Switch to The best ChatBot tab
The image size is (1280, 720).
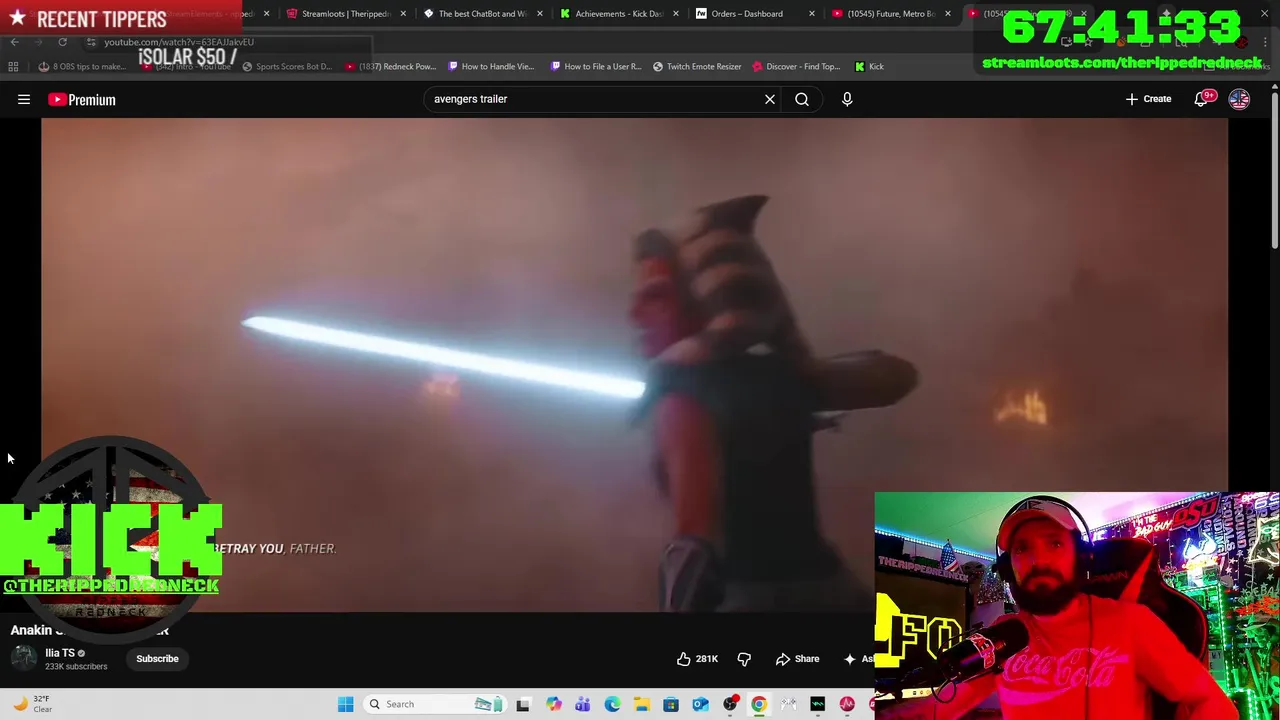pos(482,14)
